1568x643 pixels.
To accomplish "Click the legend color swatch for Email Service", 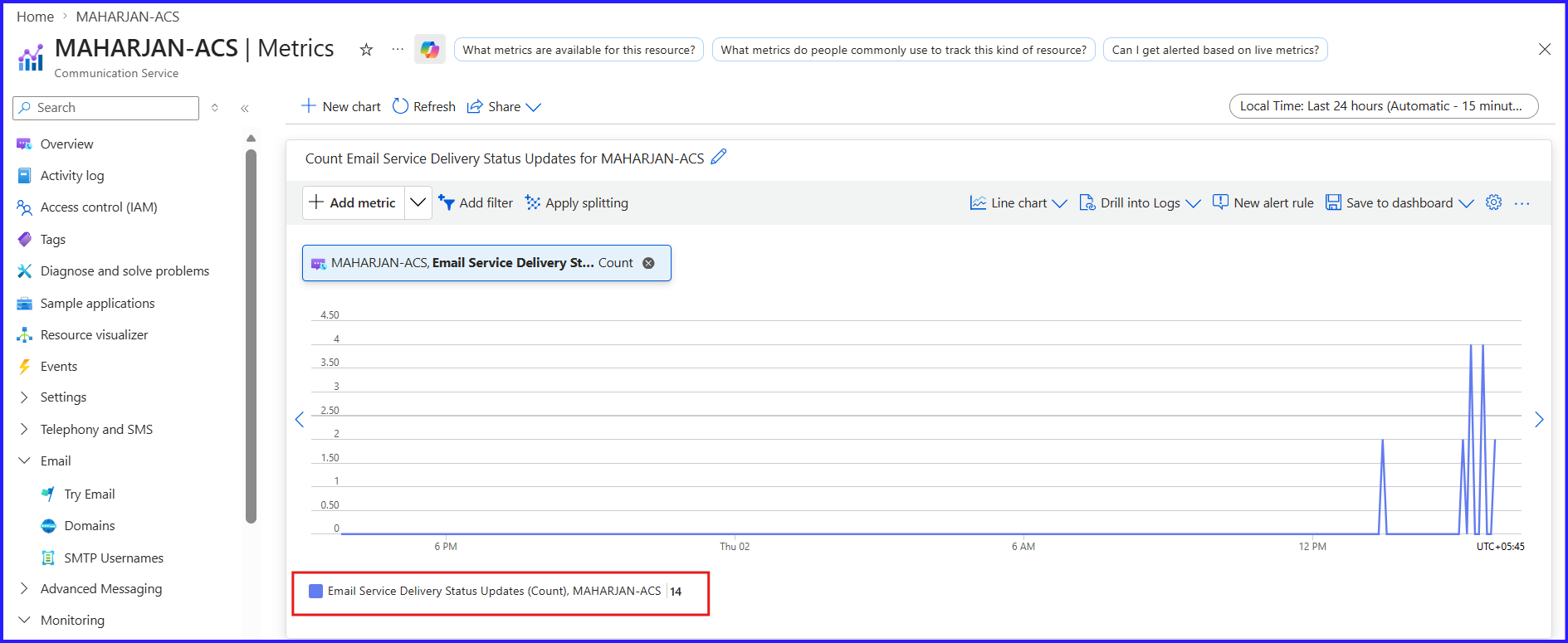I will pos(315,592).
